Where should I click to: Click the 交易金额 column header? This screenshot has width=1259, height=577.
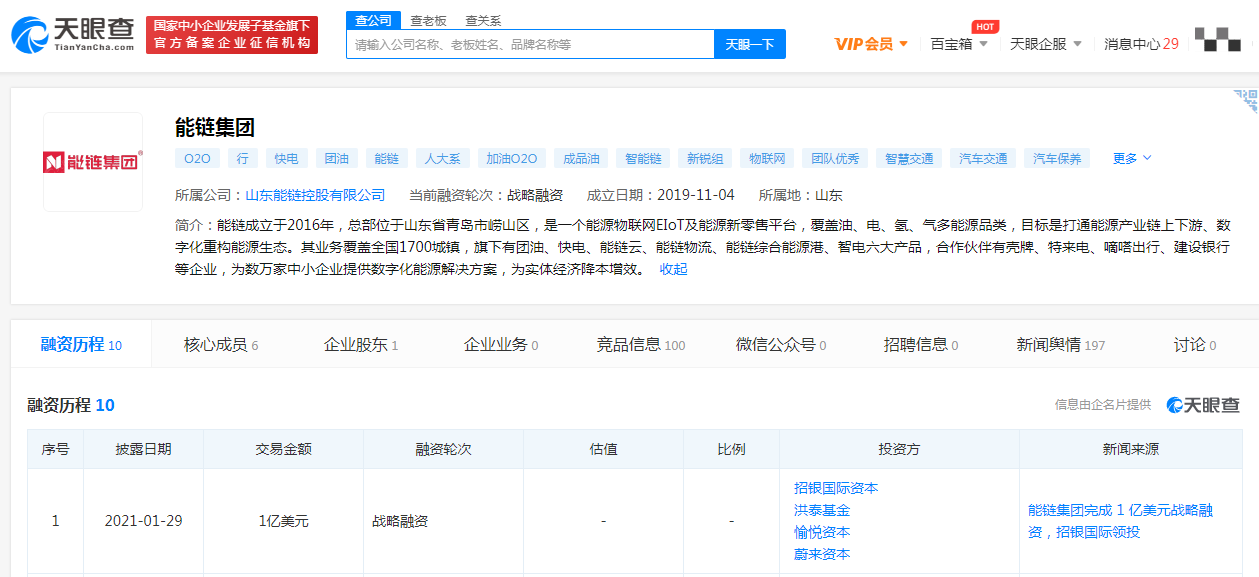coord(283,450)
